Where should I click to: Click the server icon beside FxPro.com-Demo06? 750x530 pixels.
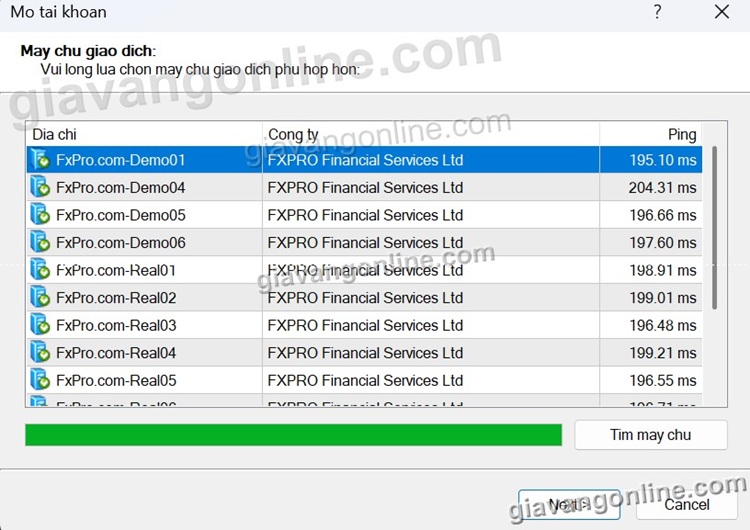point(40,243)
